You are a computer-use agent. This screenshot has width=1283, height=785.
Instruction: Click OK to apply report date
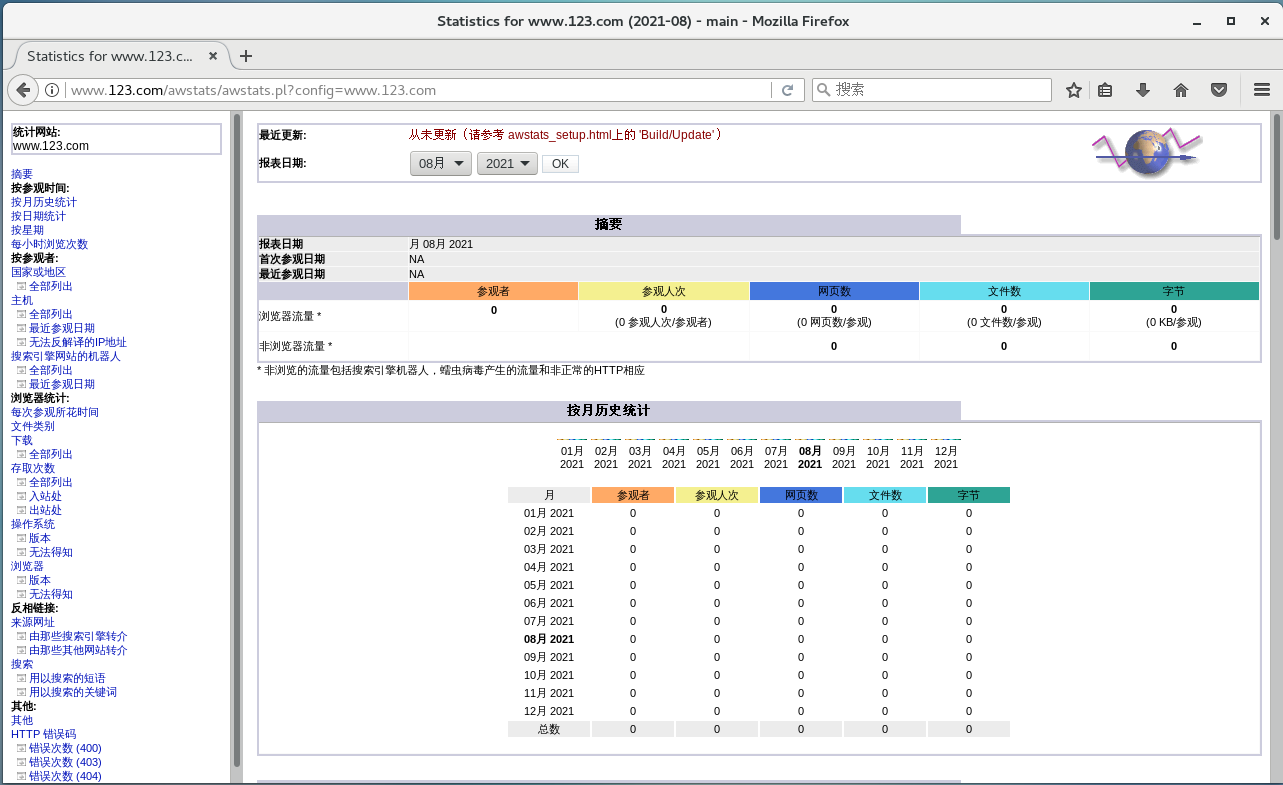coord(560,164)
